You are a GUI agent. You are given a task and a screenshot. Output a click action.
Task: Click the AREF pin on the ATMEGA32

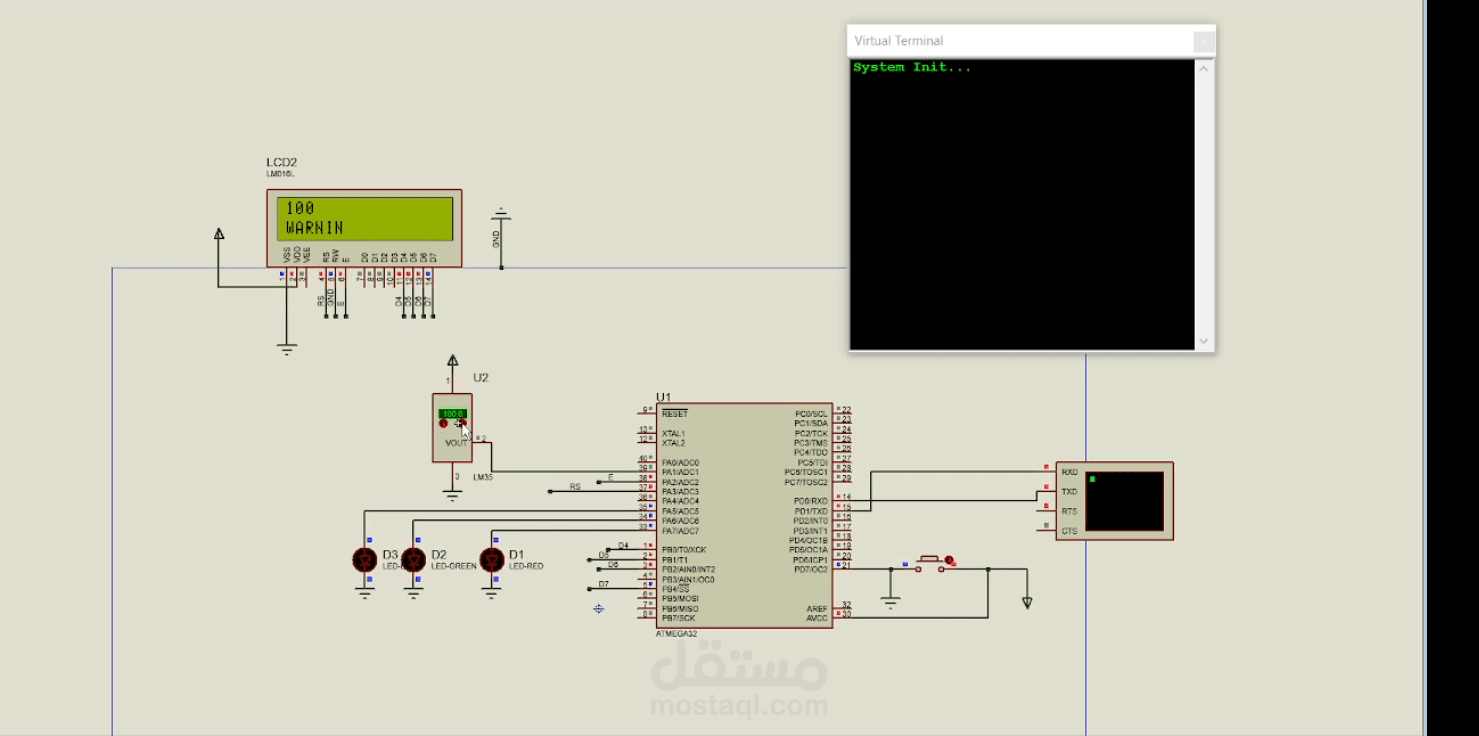(x=819, y=607)
